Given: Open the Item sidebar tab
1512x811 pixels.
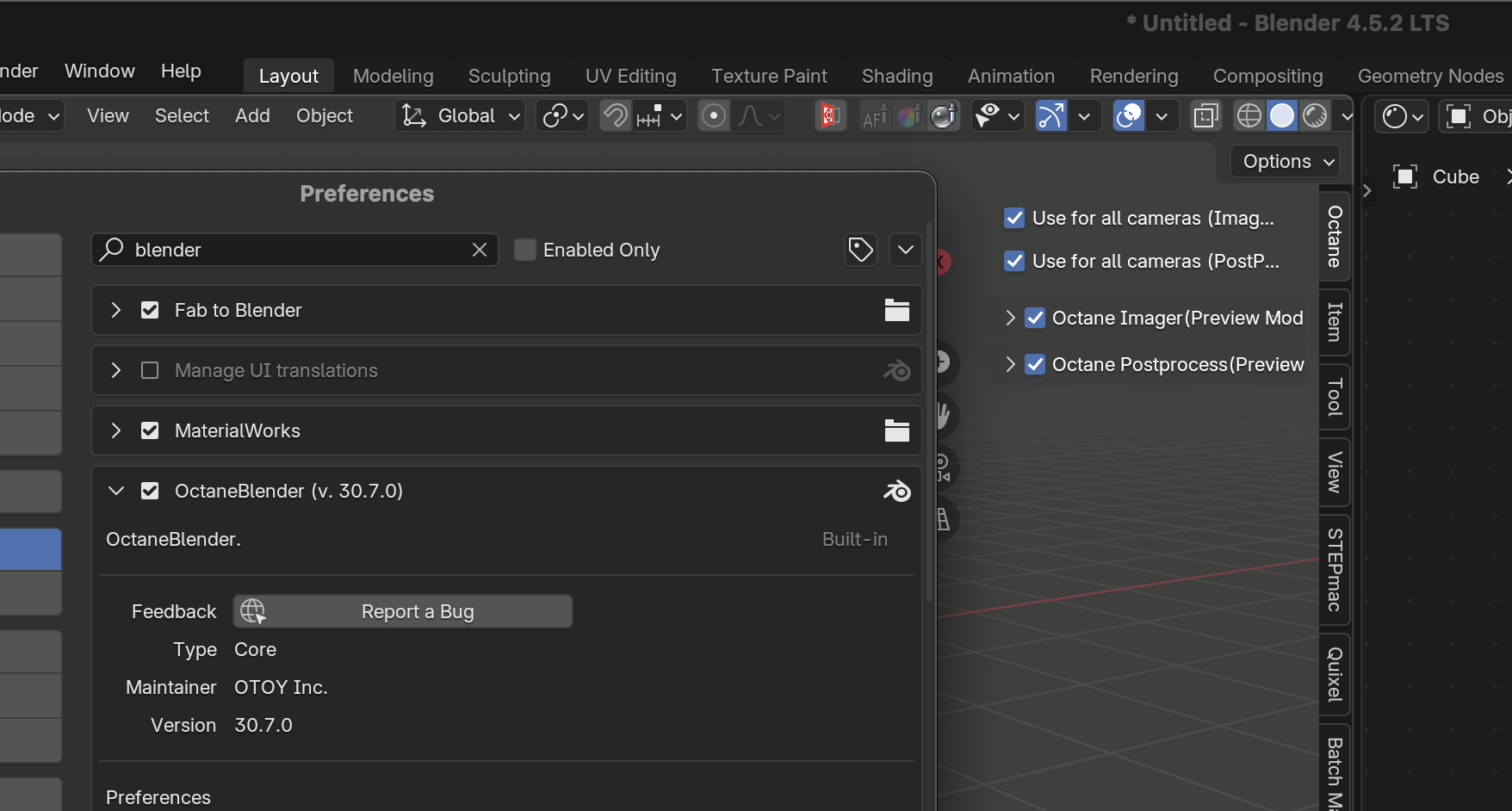Looking at the screenshot, I should click(x=1335, y=321).
